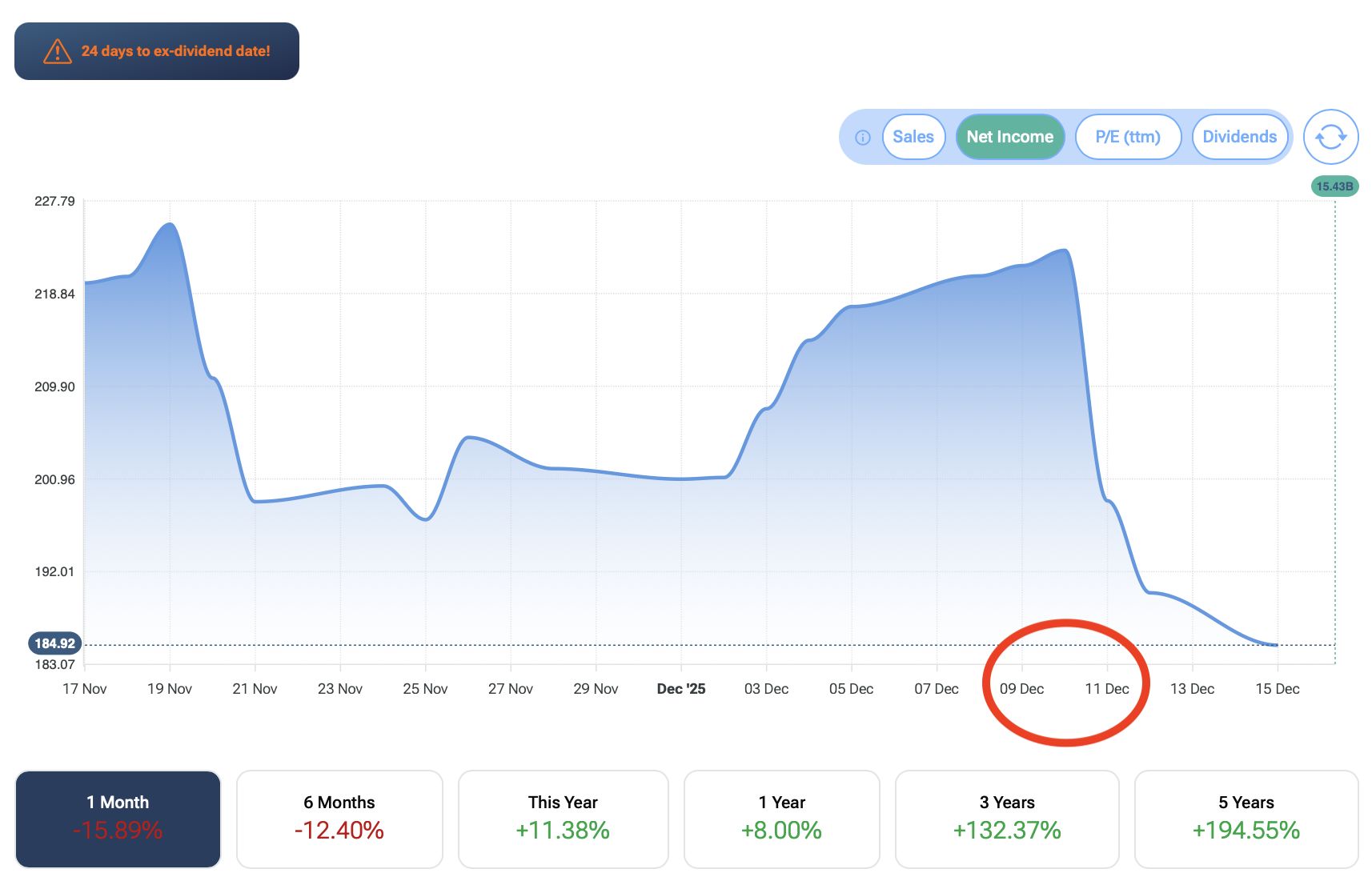Image resolution: width=1372 pixels, height=877 pixels.
Task: Toggle the Dividends overlay
Action: coord(1239,137)
